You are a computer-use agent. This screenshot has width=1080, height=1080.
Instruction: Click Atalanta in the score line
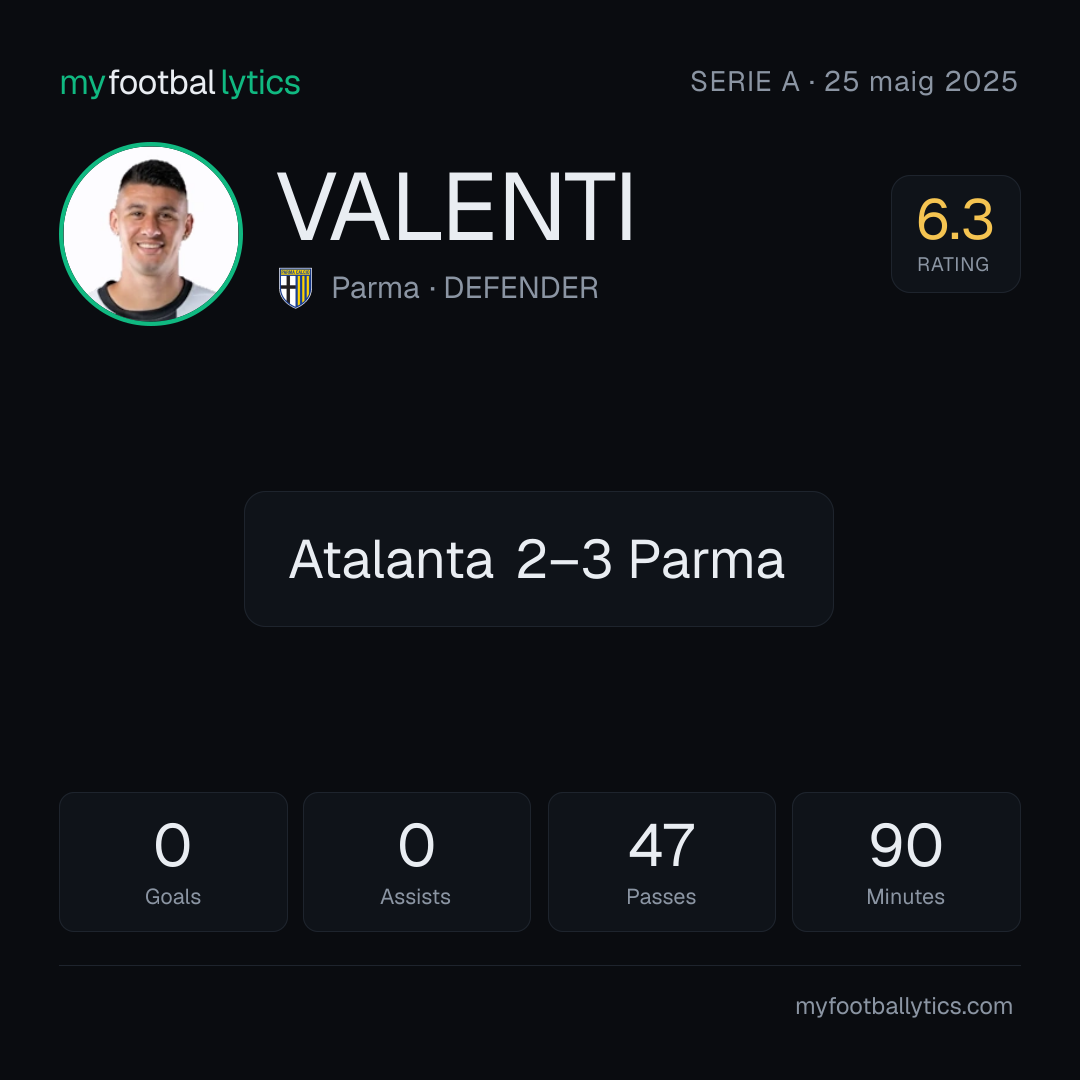[x=391, y=559]
